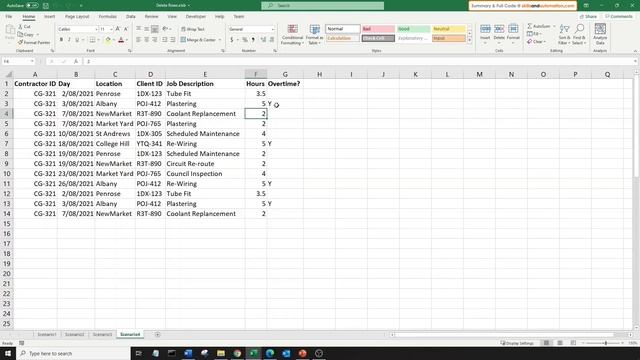Click the Middle Align icon

(147, 29)
